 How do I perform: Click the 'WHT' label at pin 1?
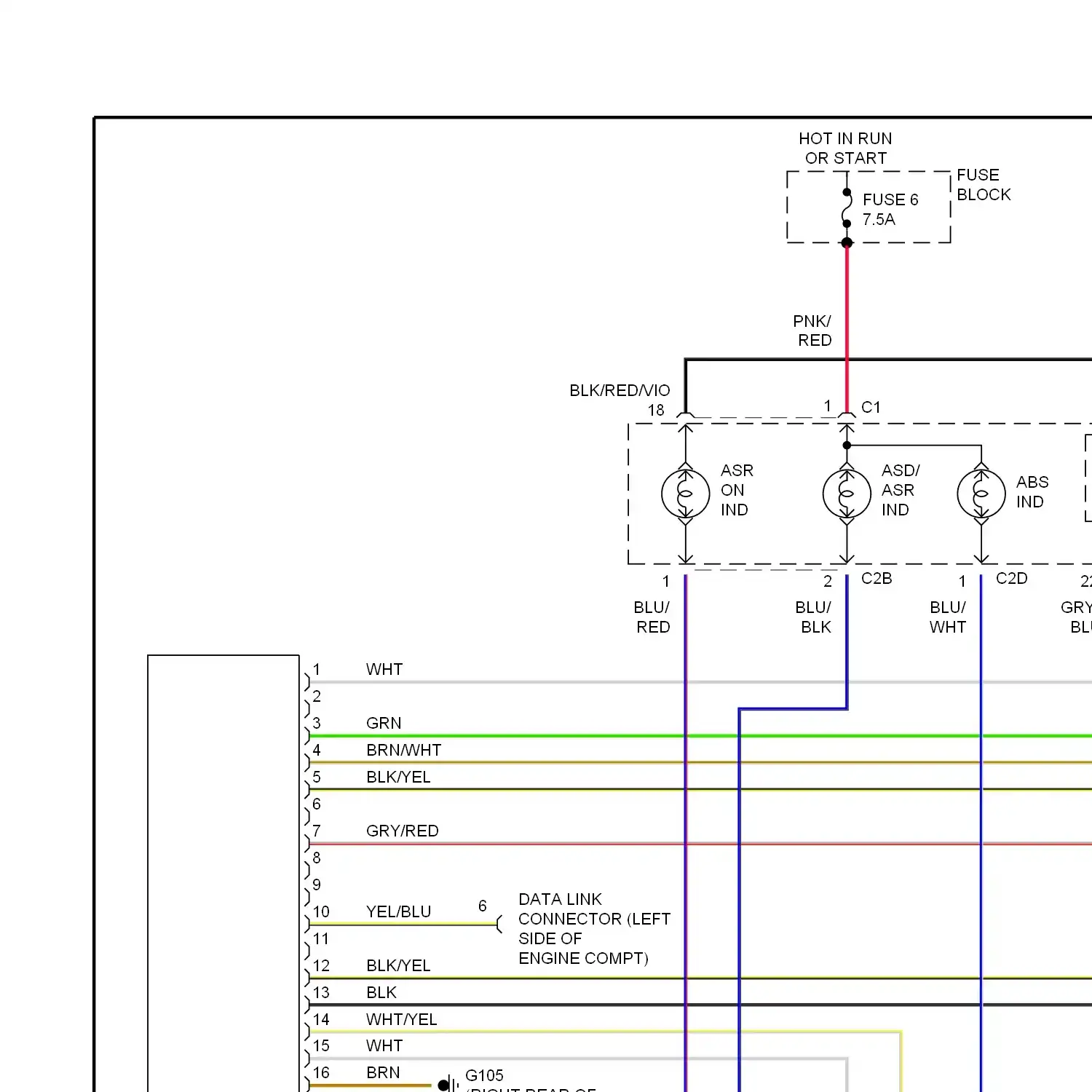384,670
